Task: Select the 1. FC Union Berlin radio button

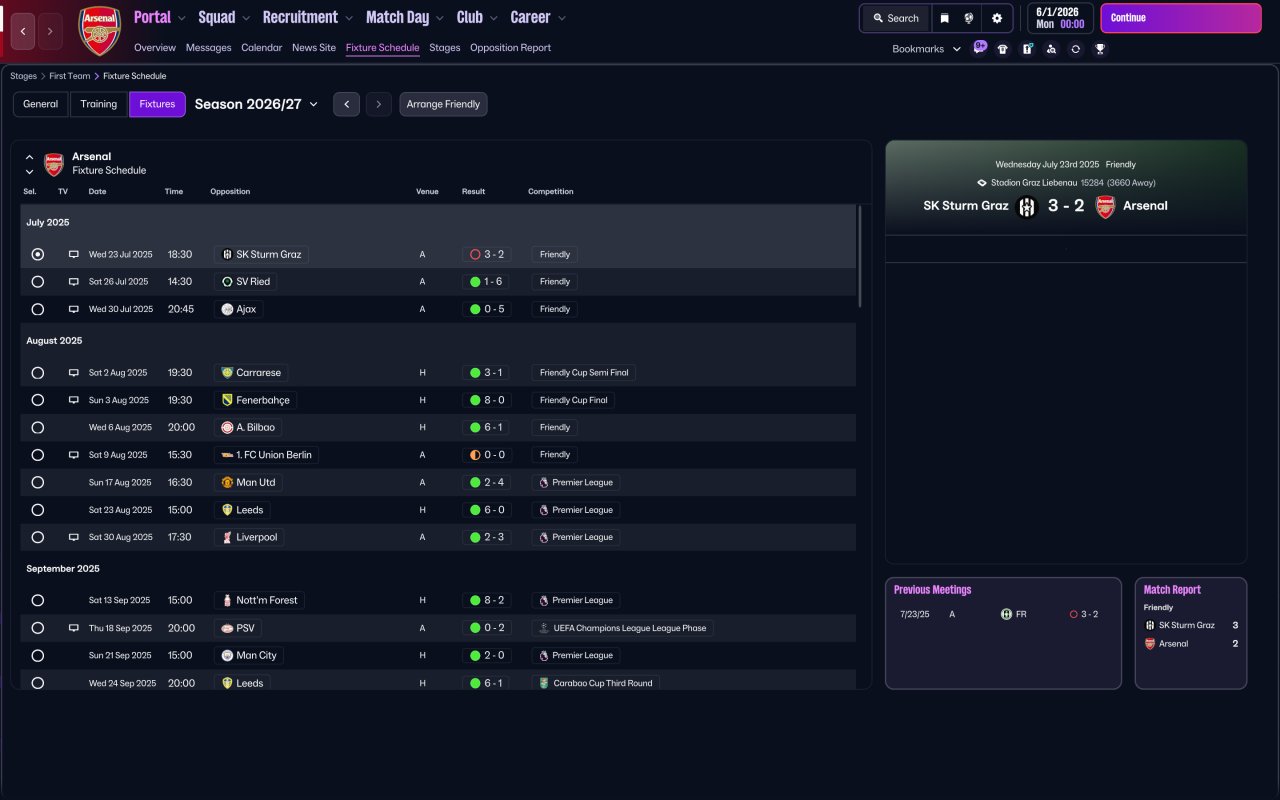Action: coord(38,455)
